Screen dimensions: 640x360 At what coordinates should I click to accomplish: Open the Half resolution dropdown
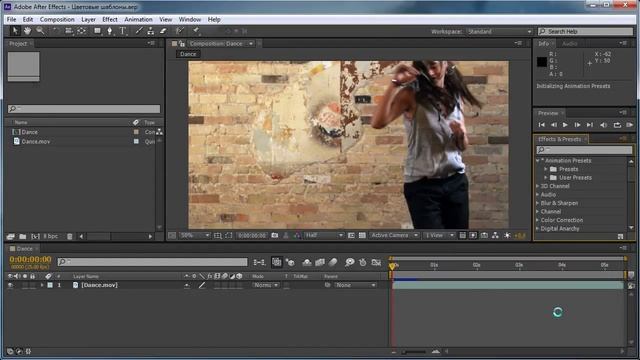click(324, 236)
